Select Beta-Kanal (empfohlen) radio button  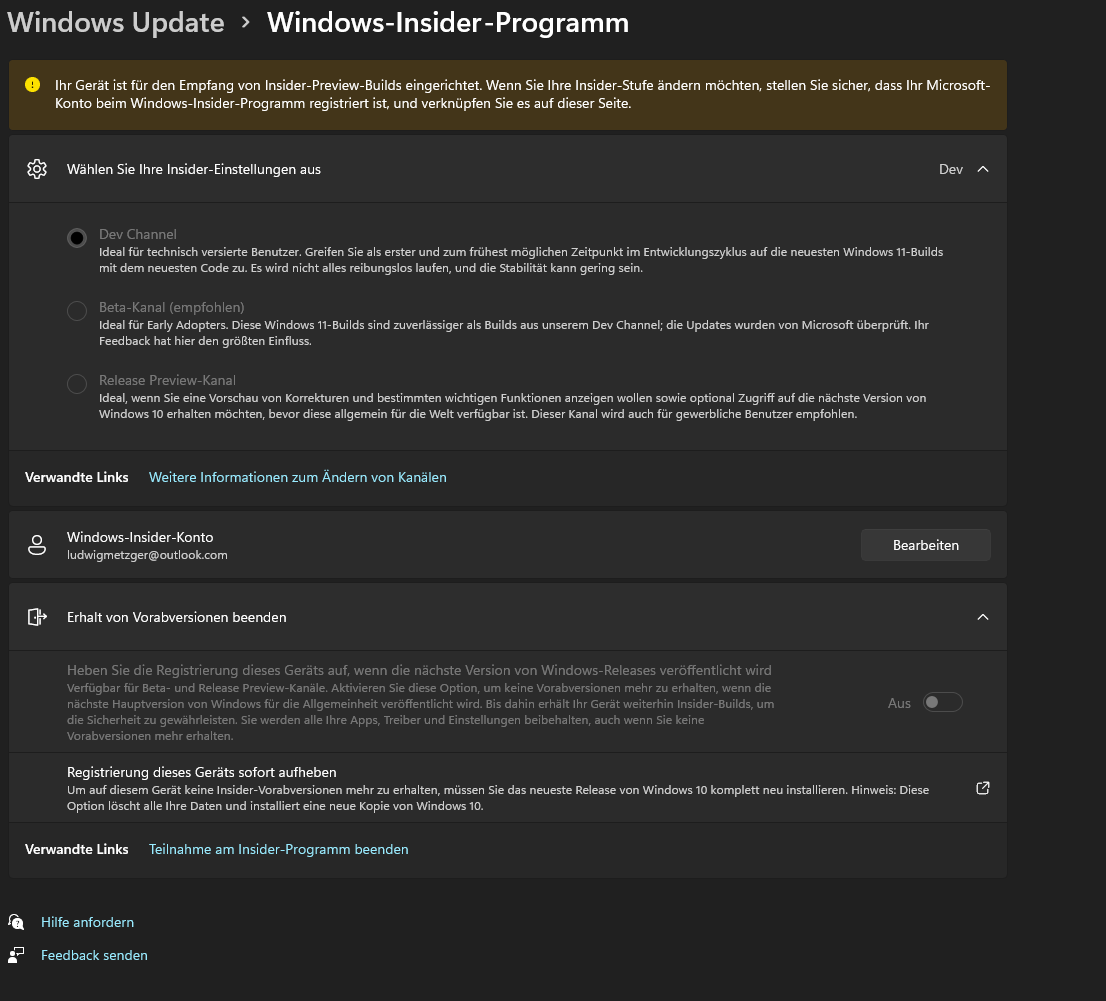pyautogui.click(x=77, y=311)
